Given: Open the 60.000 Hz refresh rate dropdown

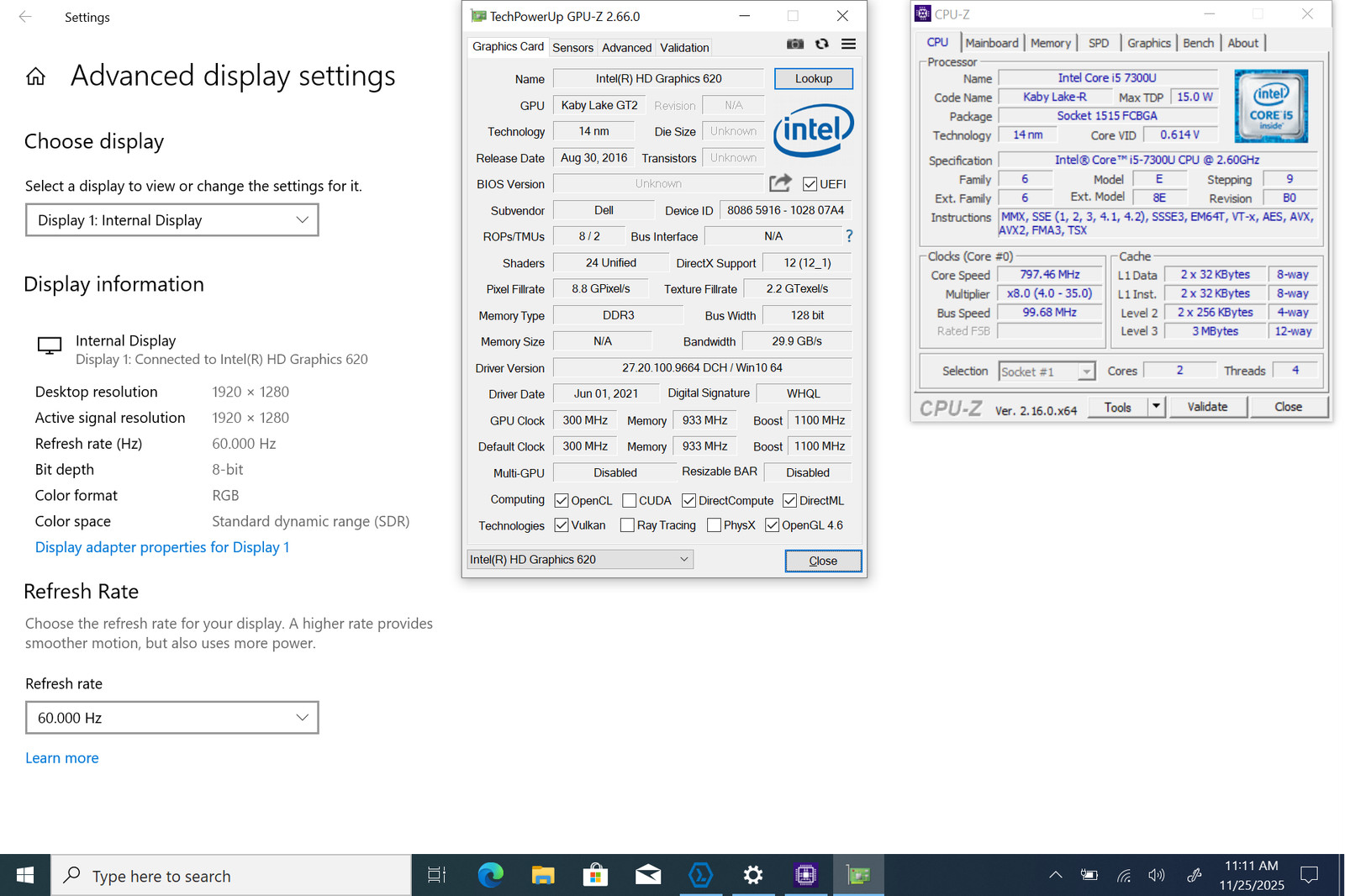Looking at the screenshot, I should (172, 718).
